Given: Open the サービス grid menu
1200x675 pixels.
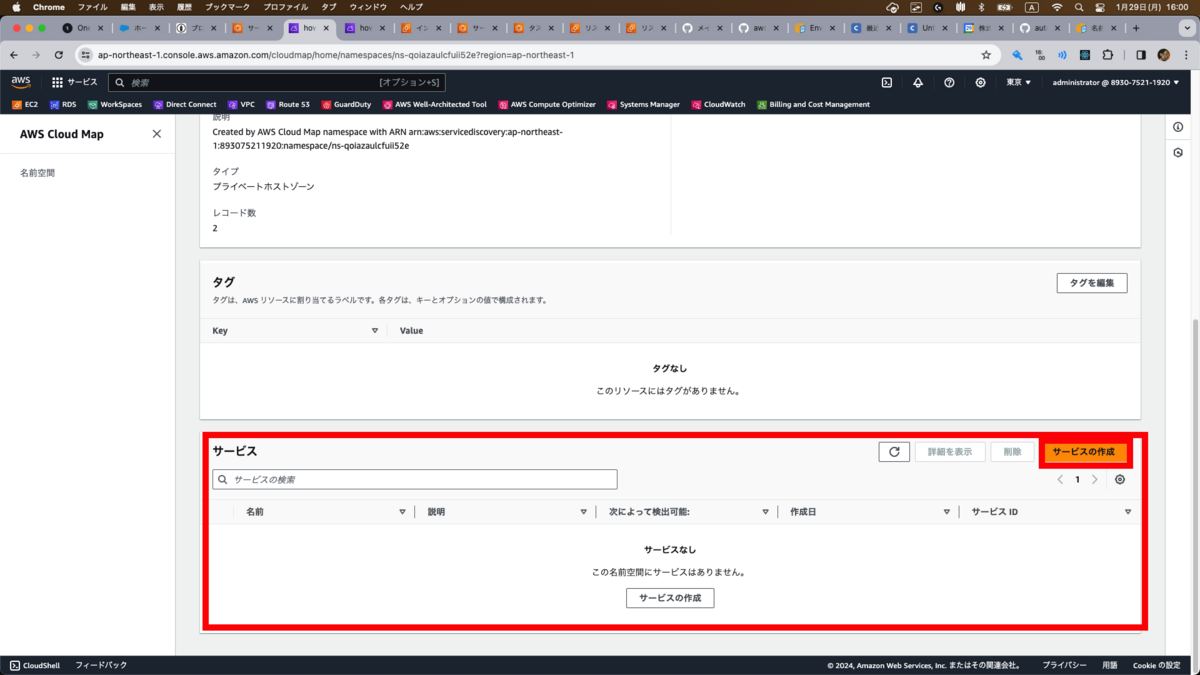Looking at the screenshot, I should click(x=75, y=82).
